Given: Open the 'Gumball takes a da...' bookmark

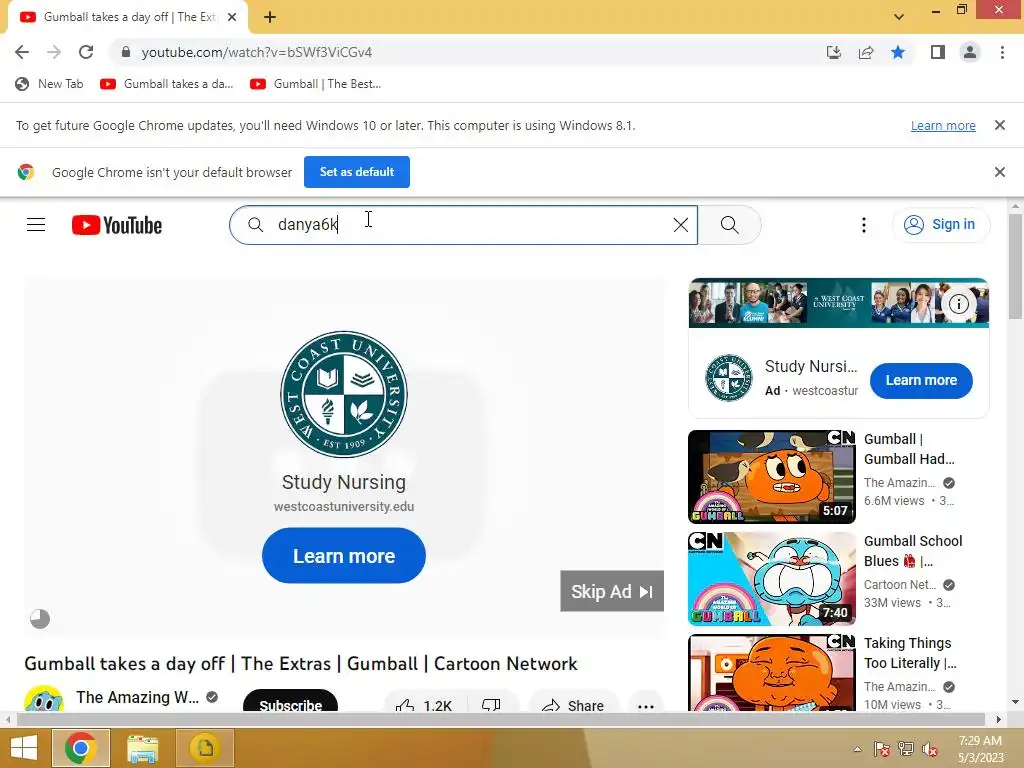Looking at the screenshot, I should point(167,84).
